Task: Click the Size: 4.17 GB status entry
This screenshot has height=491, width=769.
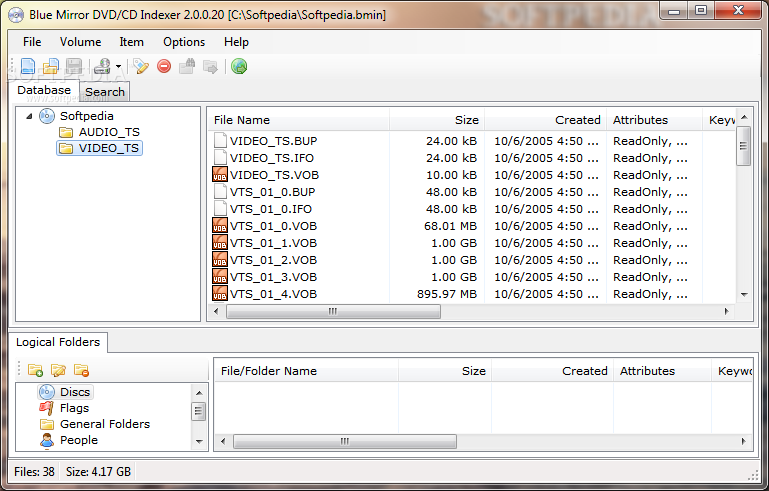Action: click(98, 472)
